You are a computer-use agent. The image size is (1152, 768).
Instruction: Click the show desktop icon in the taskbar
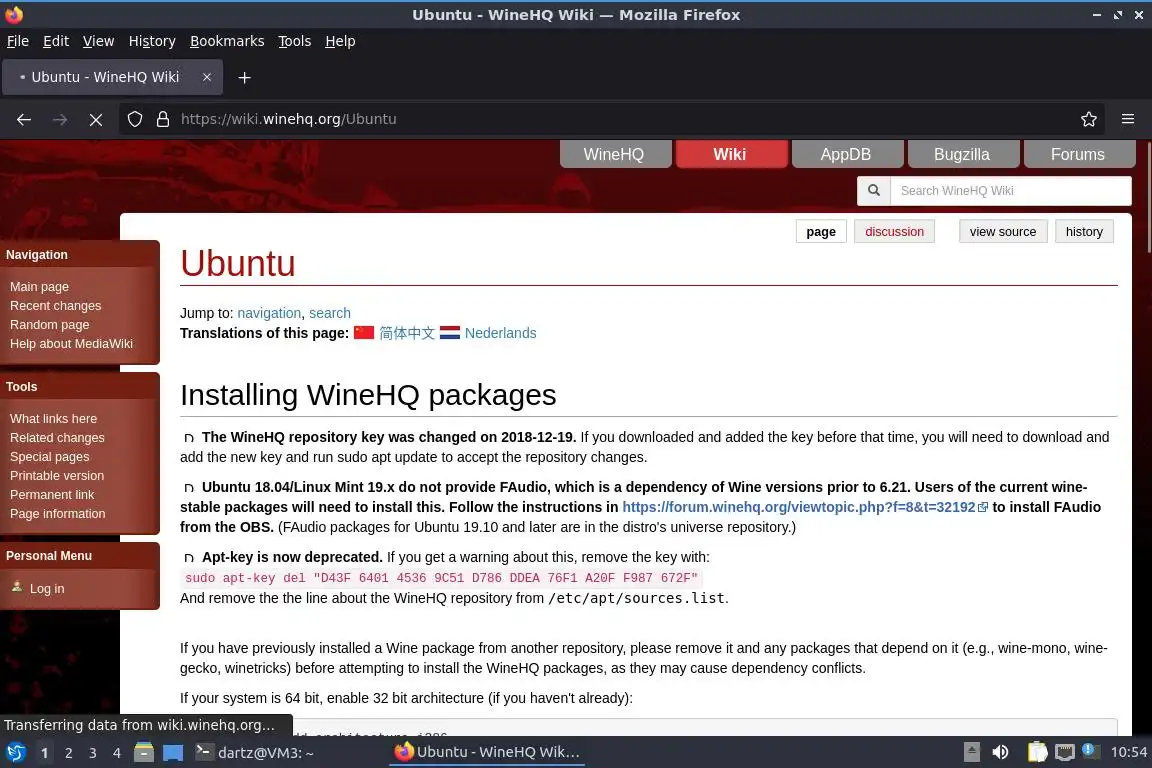click(x=173, y=753)
